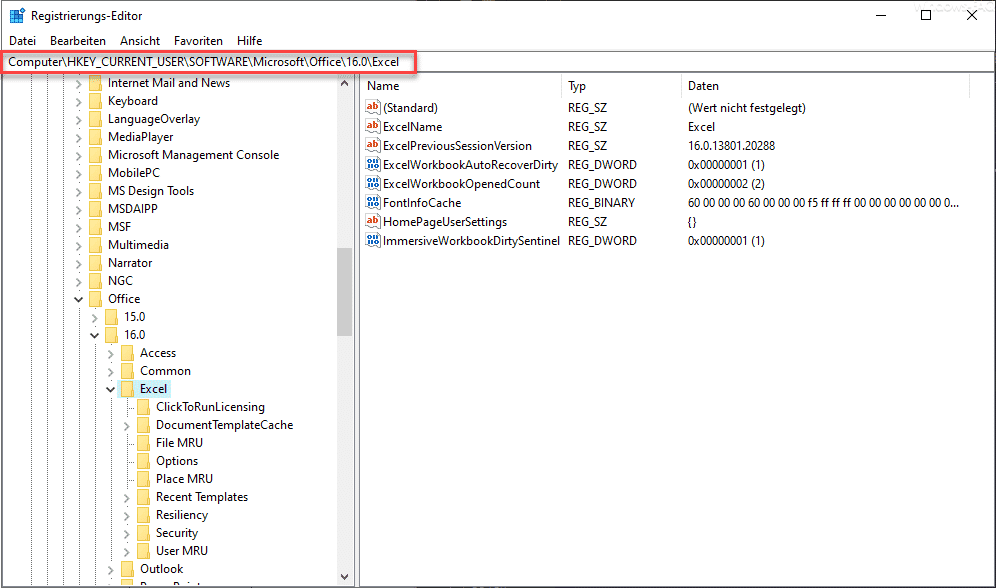996x588 pixels.
Task: Click the '(Wert nicht festgelegt)' data cell
Action: tap(746, 107)
